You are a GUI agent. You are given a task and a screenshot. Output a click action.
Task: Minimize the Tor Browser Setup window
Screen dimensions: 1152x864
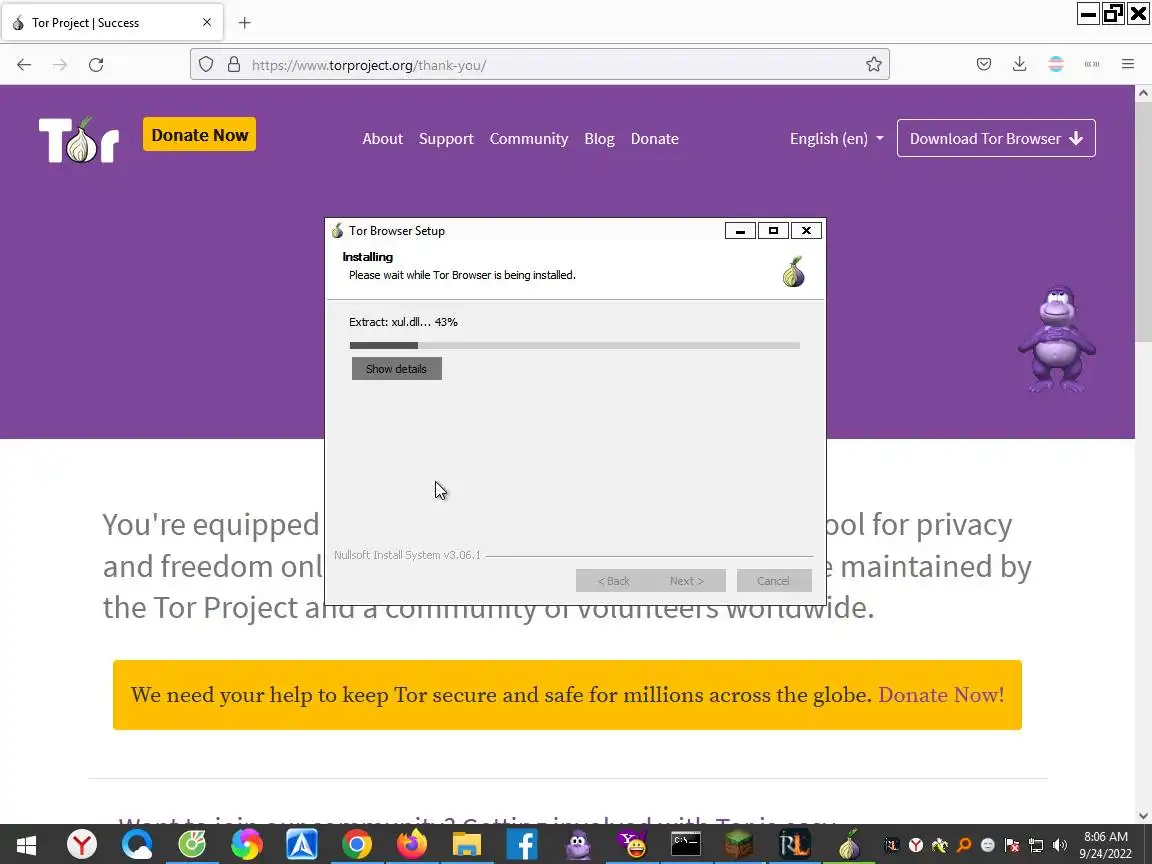pyautogui.click(x=741, y=231)
